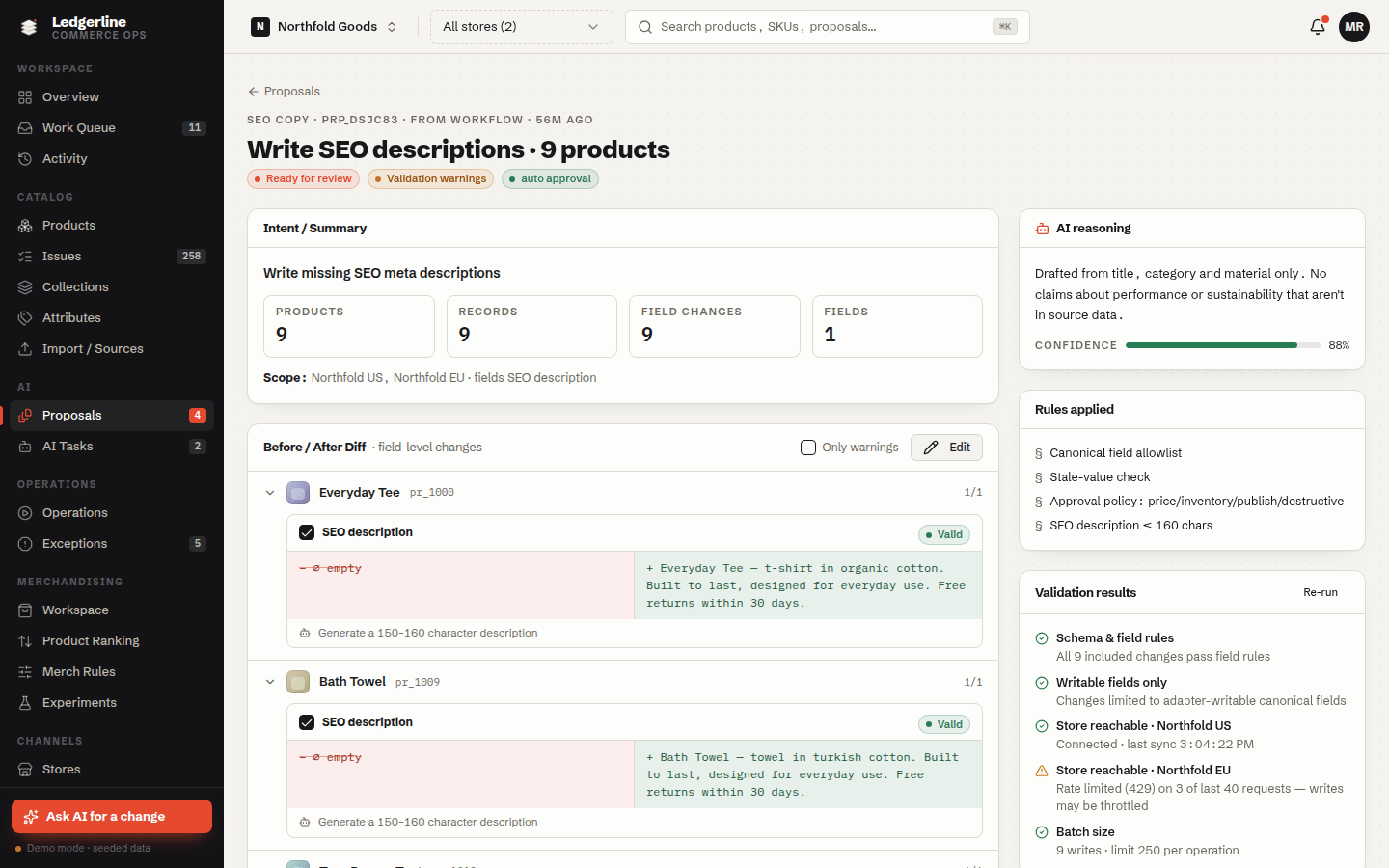Open the notifications bell
Screen dimensions: 1389x868
tap(1318, 27)
